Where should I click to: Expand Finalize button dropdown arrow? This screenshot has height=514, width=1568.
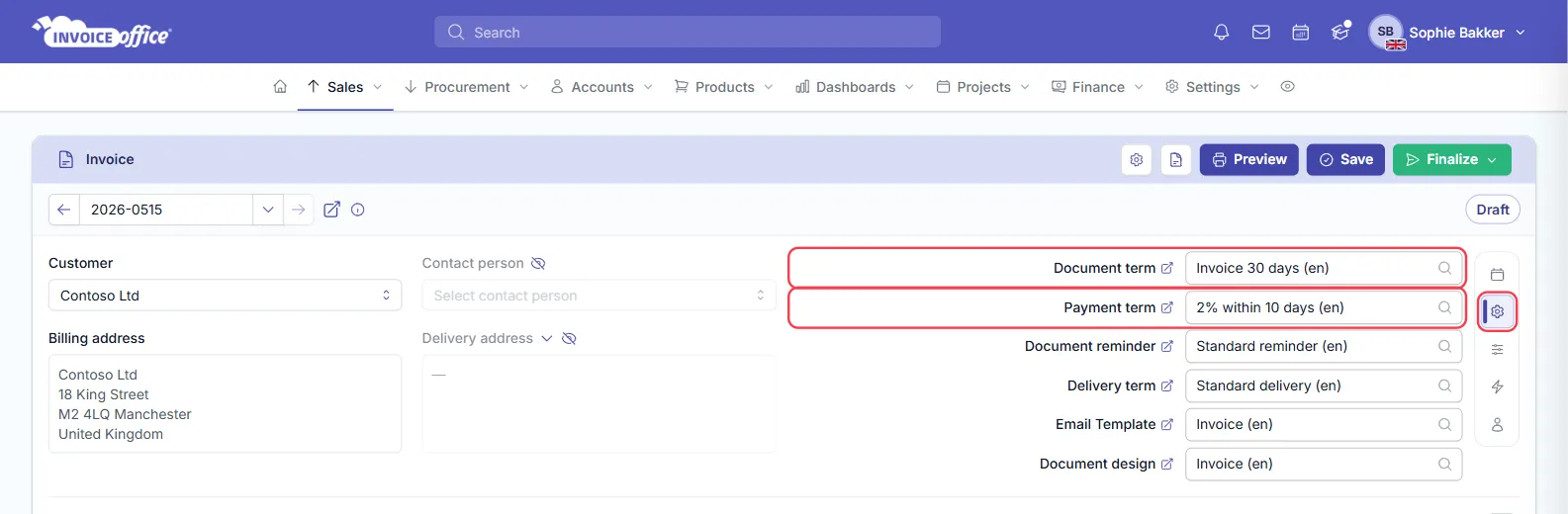[x=1492, y=159]
